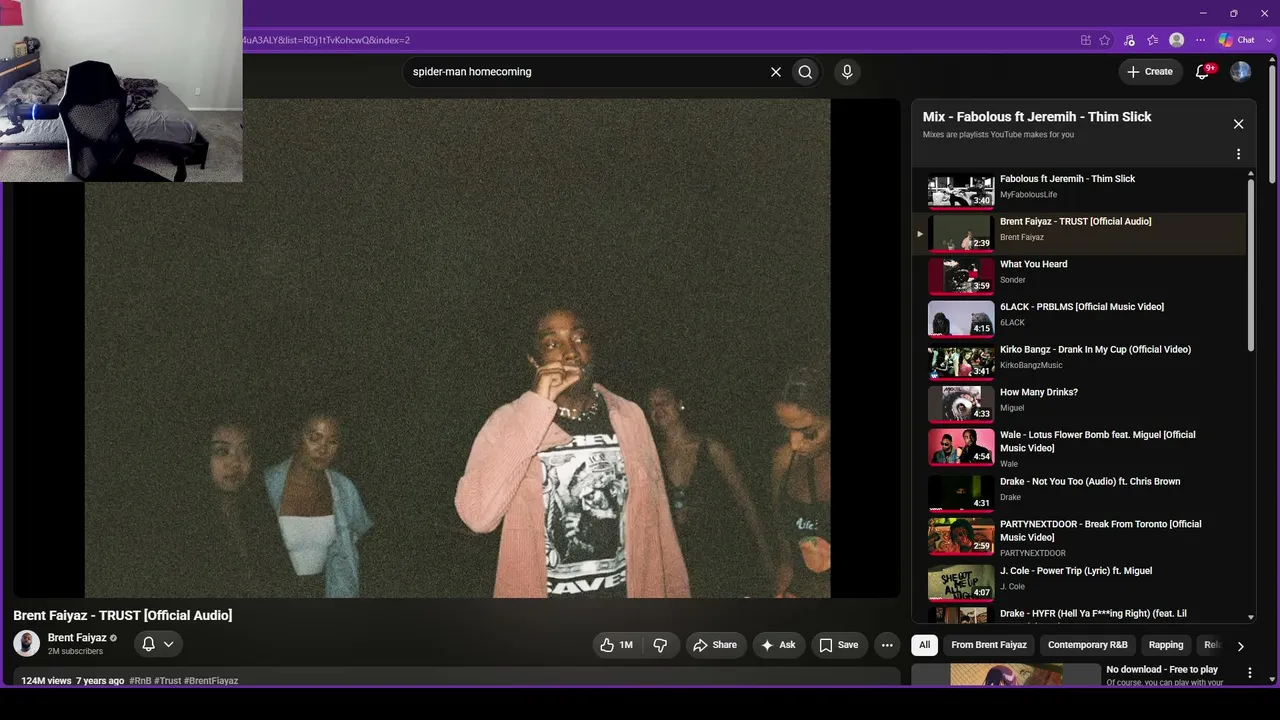Select Brent Faiyaz - TRUST playlist item
This screenshot has width=1280, height=720.
click(x=1080, y=233)
